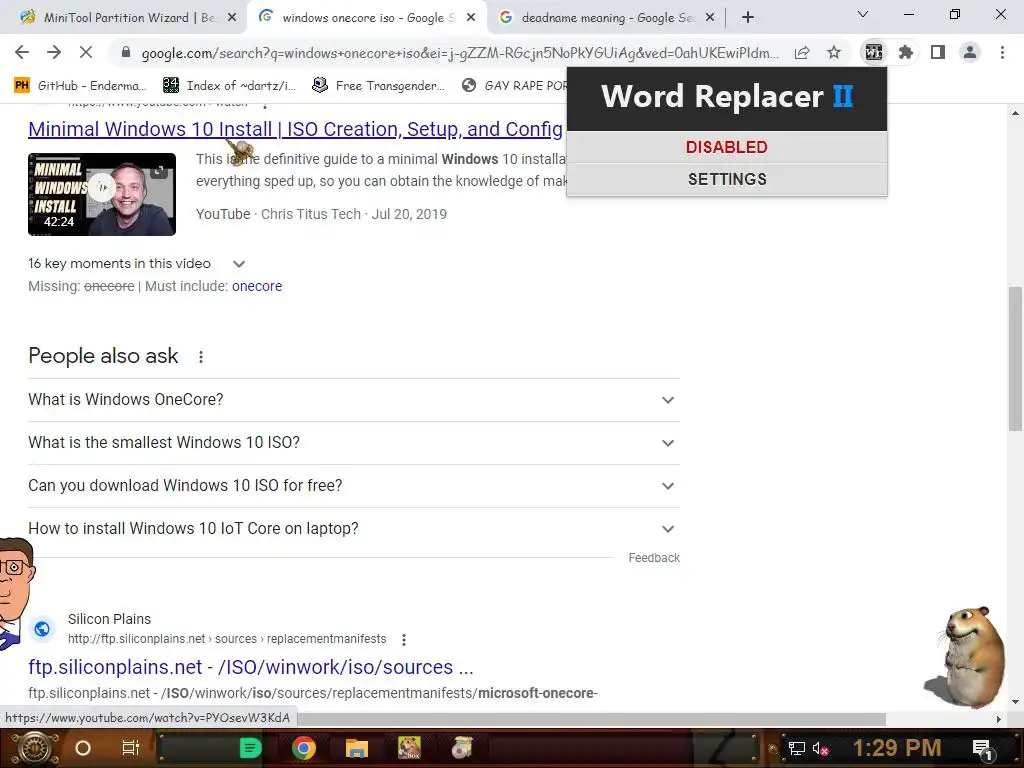Expand What is Windows OneCore question
The height and width of the screenshot is (768, 1024).
point(354,400)
